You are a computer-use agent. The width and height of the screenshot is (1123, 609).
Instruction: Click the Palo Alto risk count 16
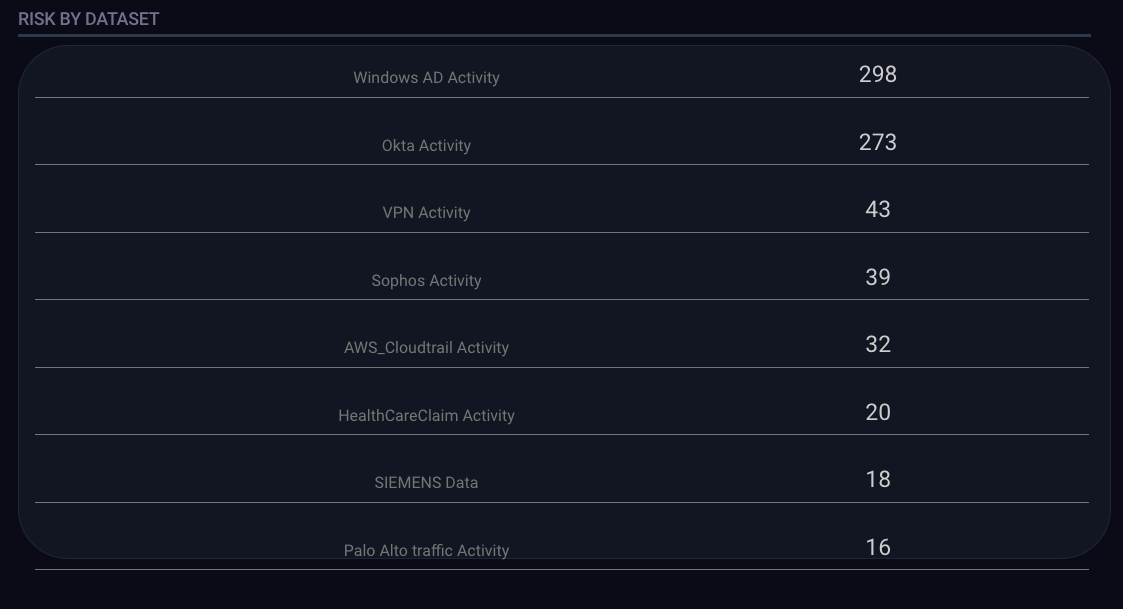[877, 548]
